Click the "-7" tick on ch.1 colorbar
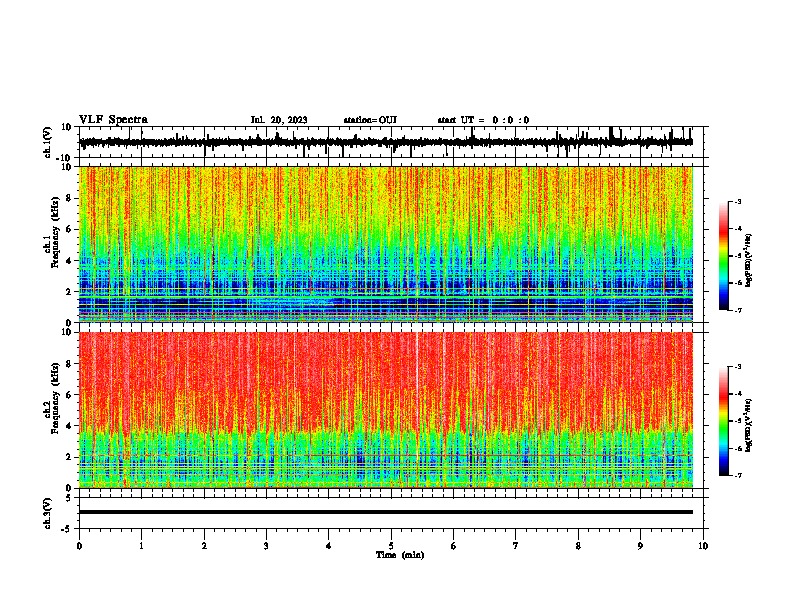Viewport: 792px width, 612px height. (x=737, y=310)
